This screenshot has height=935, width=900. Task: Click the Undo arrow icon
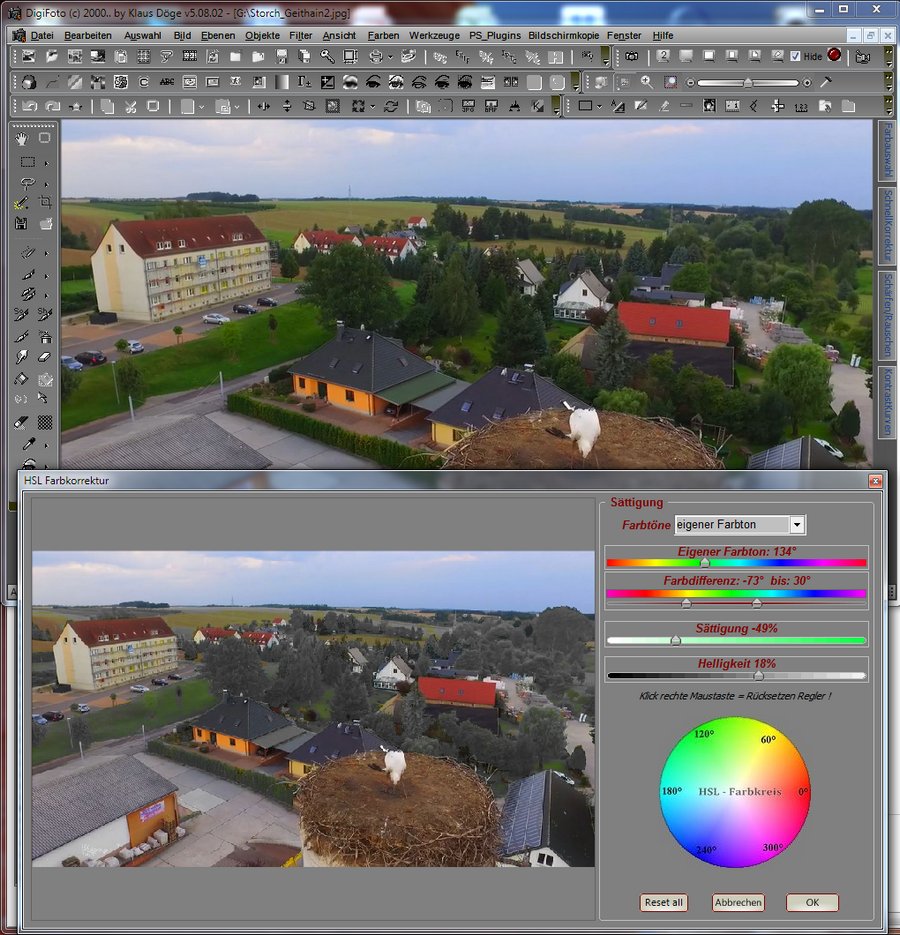click(28, 106)
